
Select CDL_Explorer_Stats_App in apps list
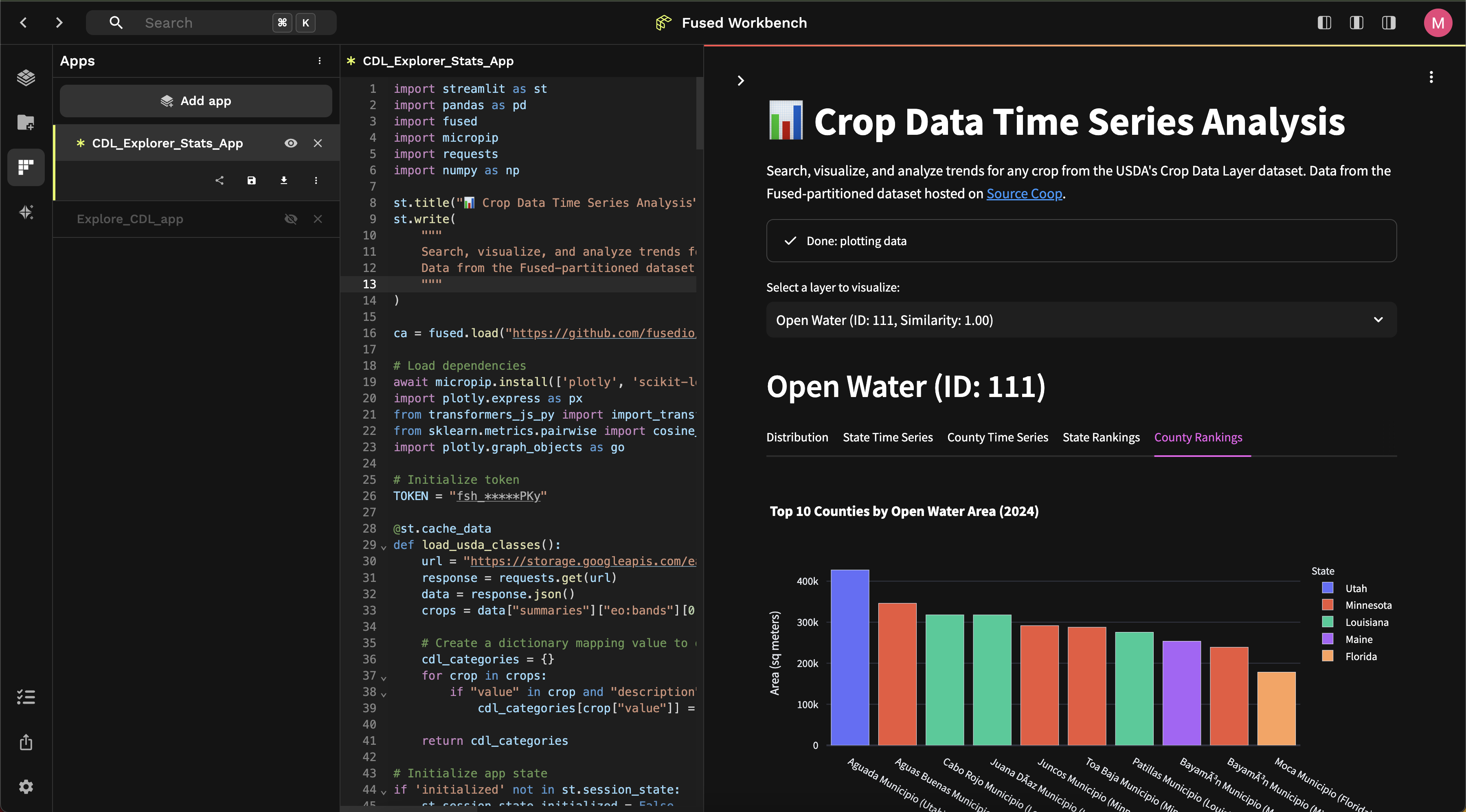click(x=167, y=143)
